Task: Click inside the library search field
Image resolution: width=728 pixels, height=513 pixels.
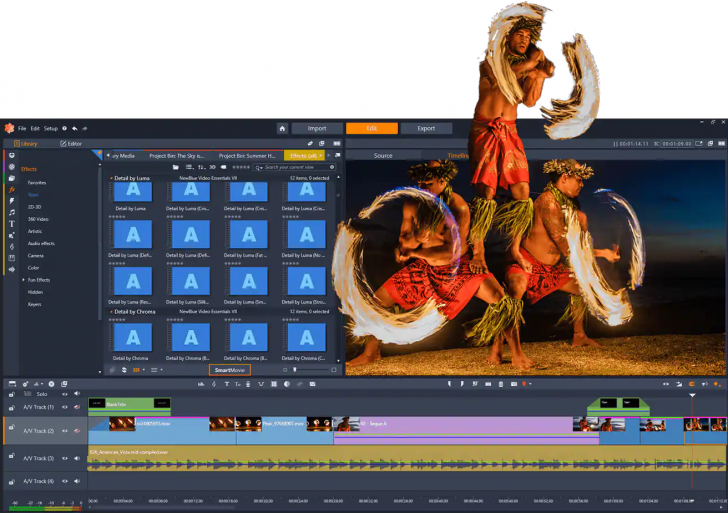Action: pyautogui.click(x=296, y=167)
